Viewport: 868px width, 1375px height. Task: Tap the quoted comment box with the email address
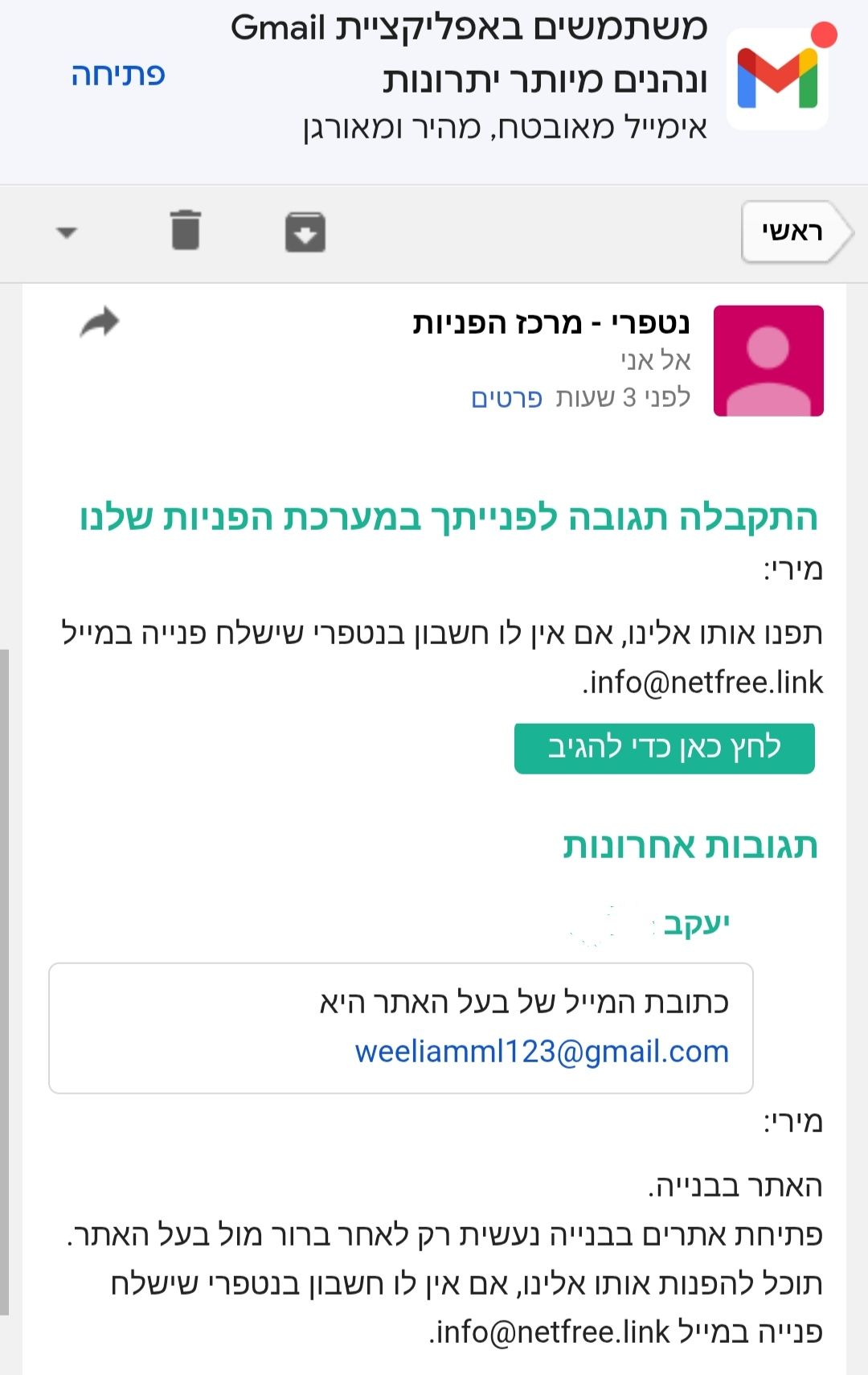point(401,1028)
